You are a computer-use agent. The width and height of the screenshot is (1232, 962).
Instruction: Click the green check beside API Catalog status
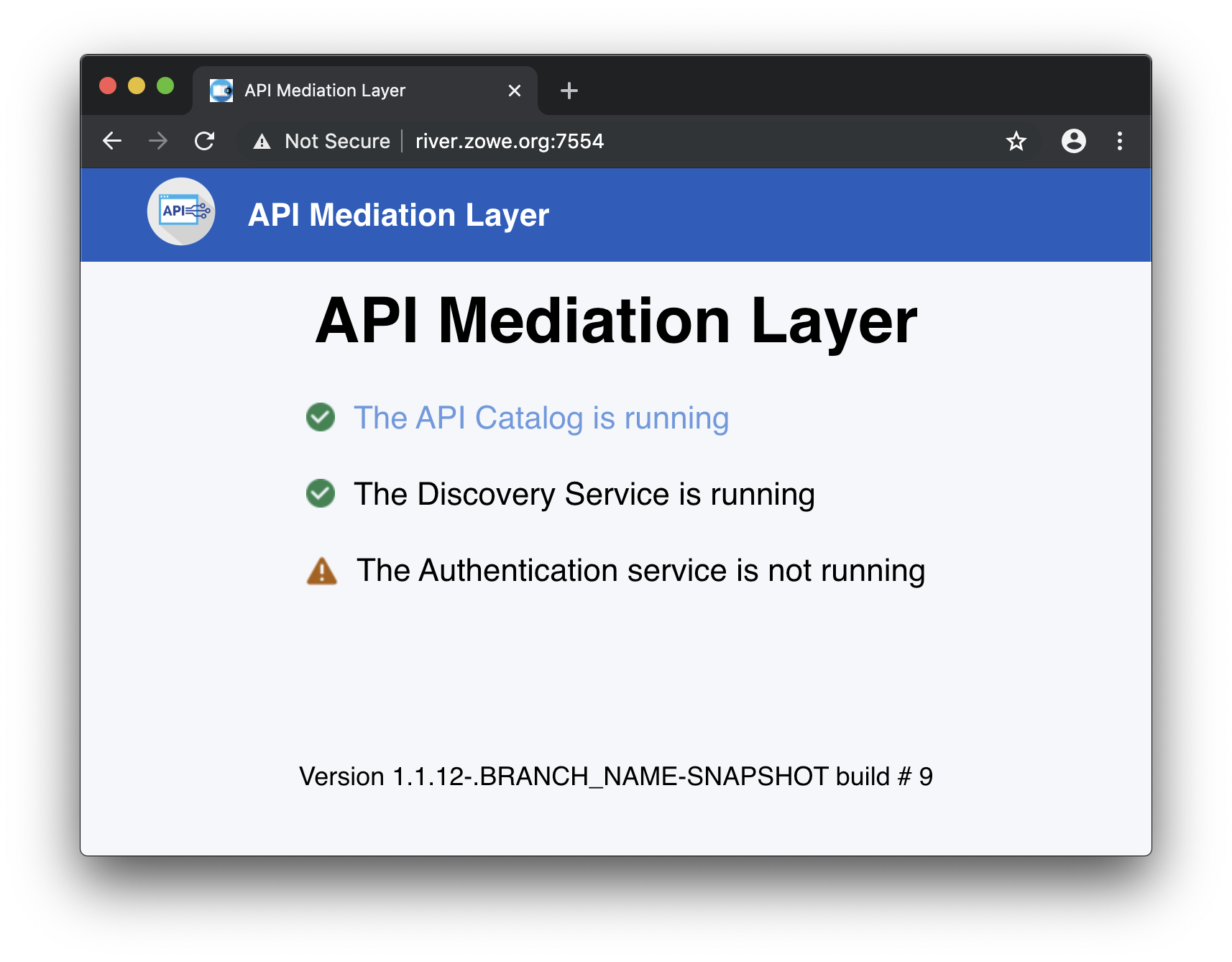click(x=320, y=417)
